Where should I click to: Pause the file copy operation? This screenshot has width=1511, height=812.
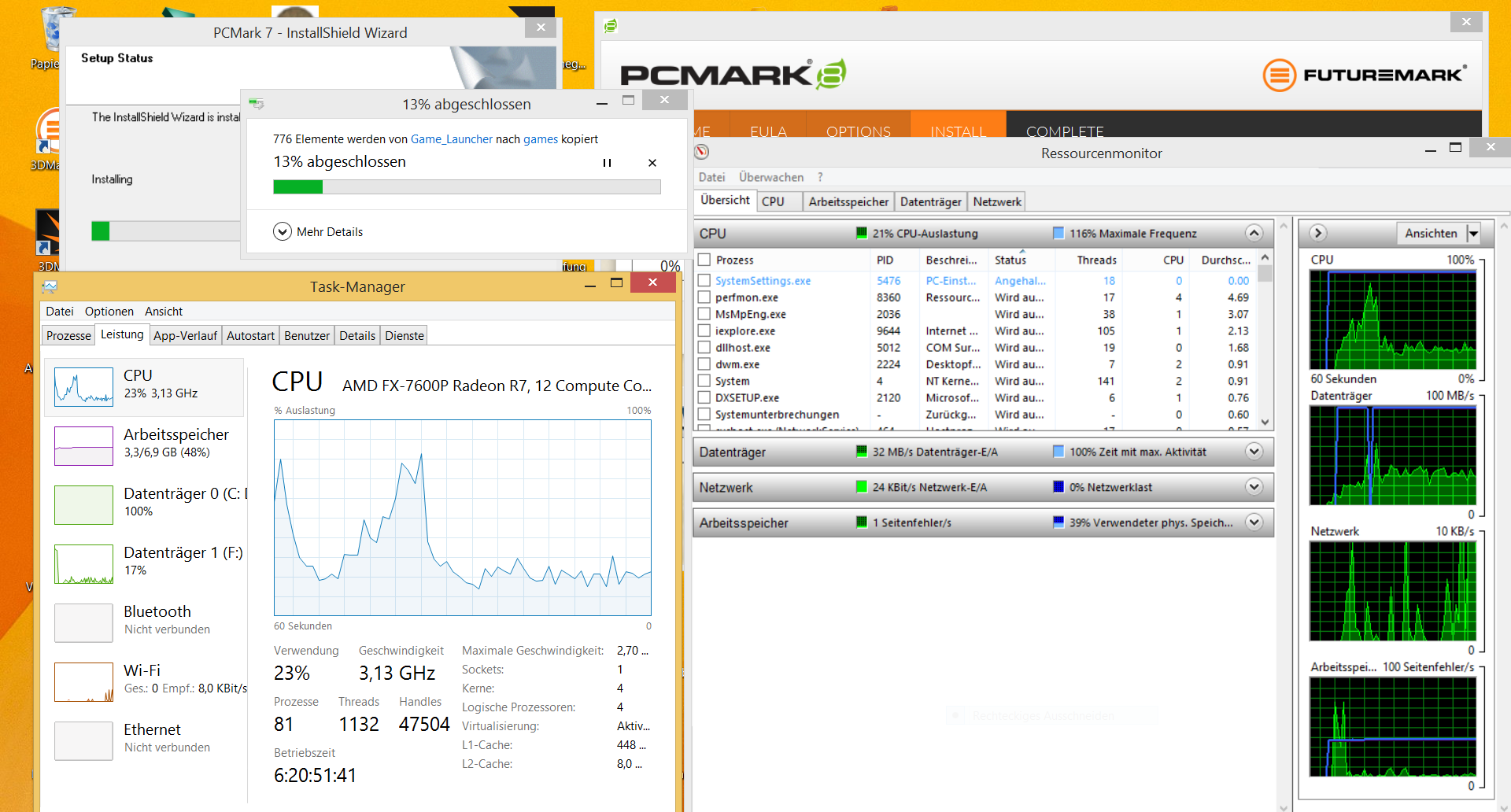click(x=607, y=163)
